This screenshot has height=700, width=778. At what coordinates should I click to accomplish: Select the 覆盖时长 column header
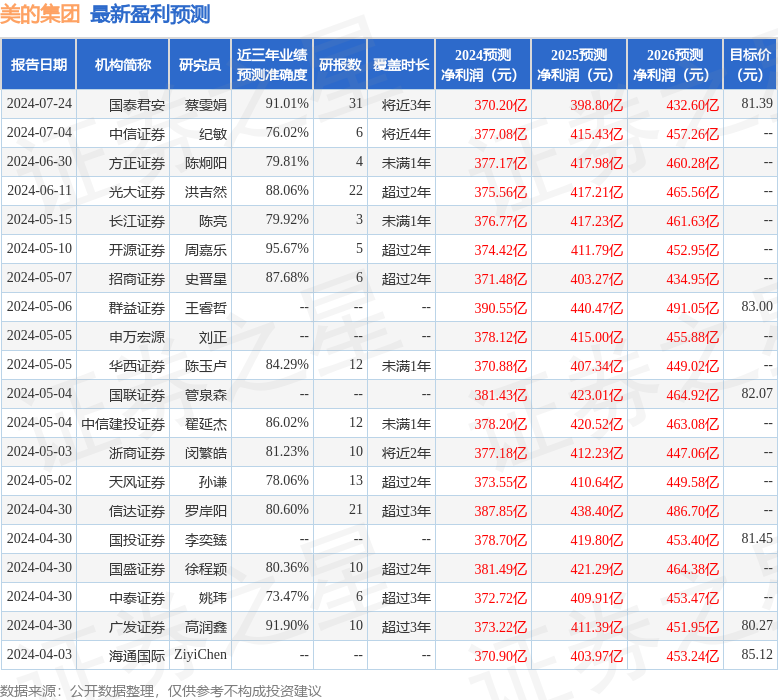pyautogui.click(x=401, y=64)
